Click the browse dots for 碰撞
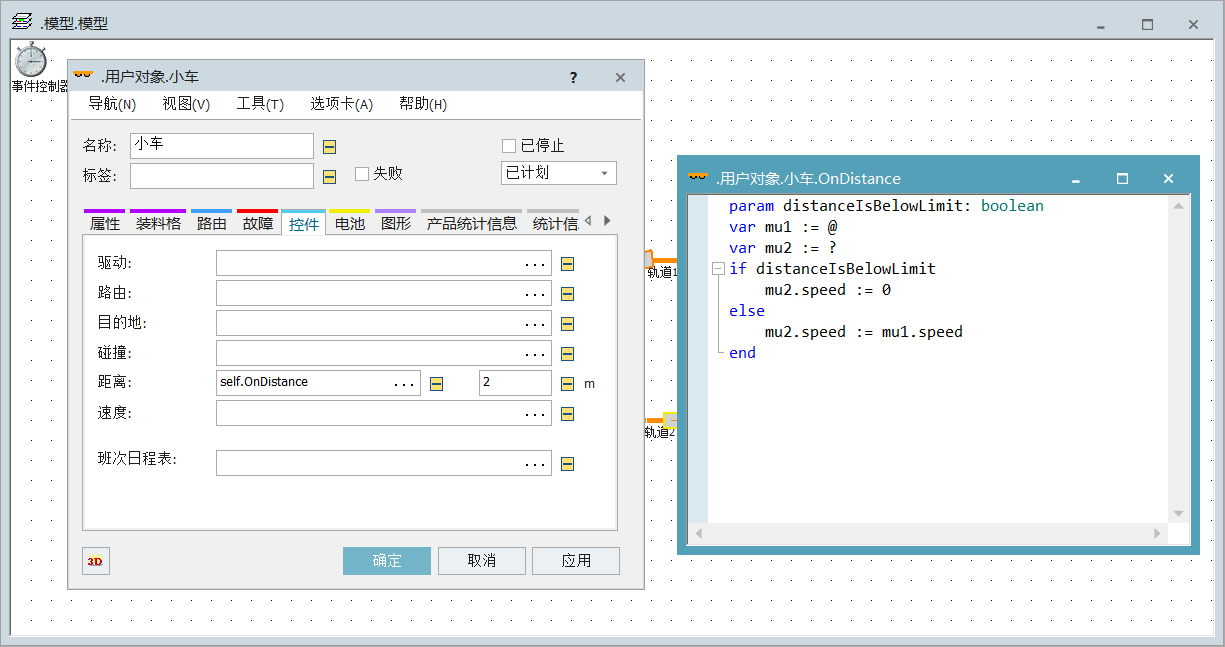The width and height of the screenshot is (1225, 647). pyautogui.click(x=536, y=354)
